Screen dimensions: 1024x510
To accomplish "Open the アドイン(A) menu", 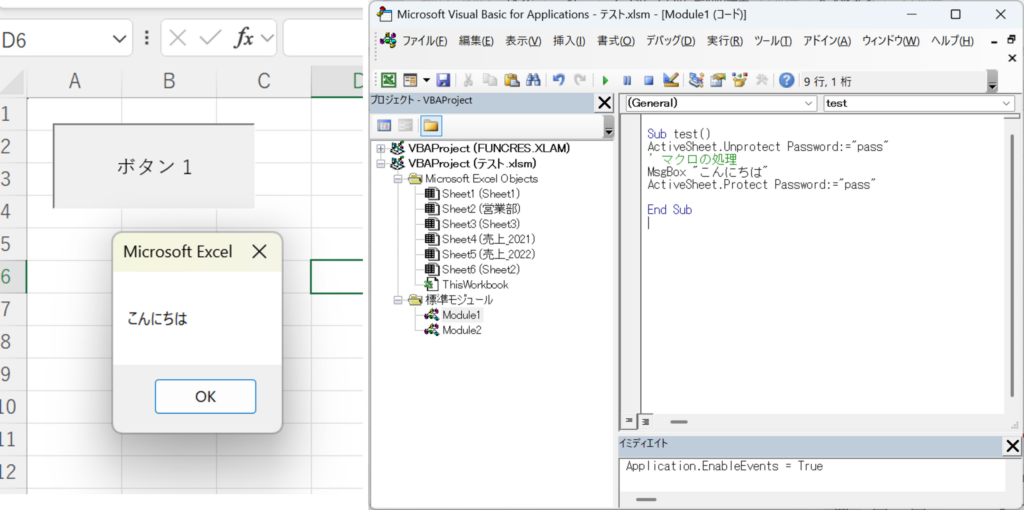I will [x=827, y=41].
